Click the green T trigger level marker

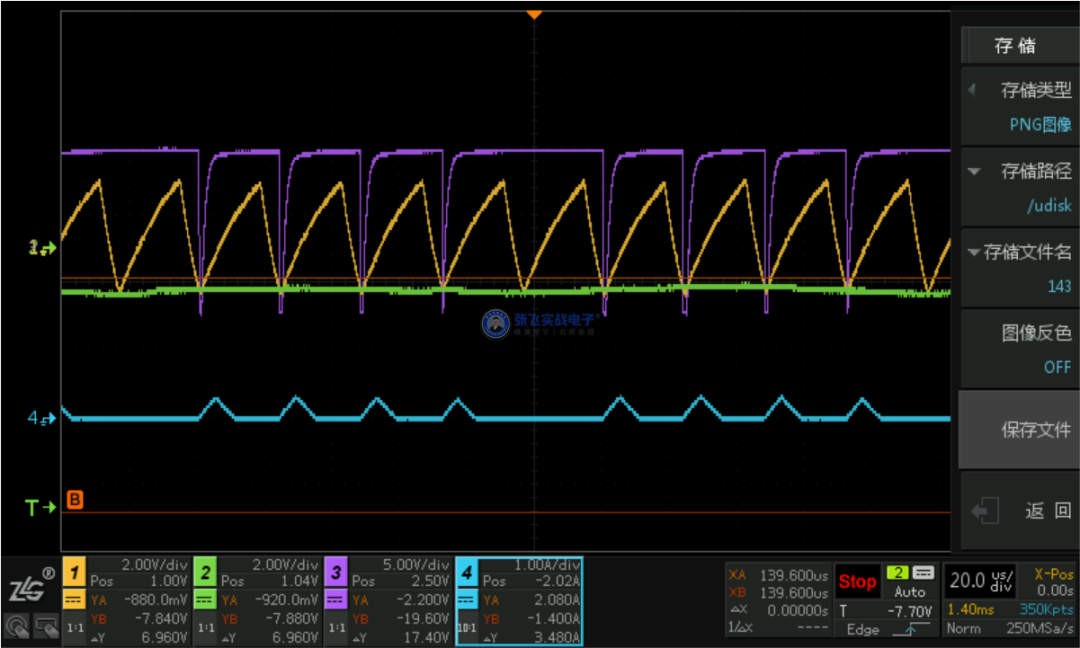tap(40, 508)
